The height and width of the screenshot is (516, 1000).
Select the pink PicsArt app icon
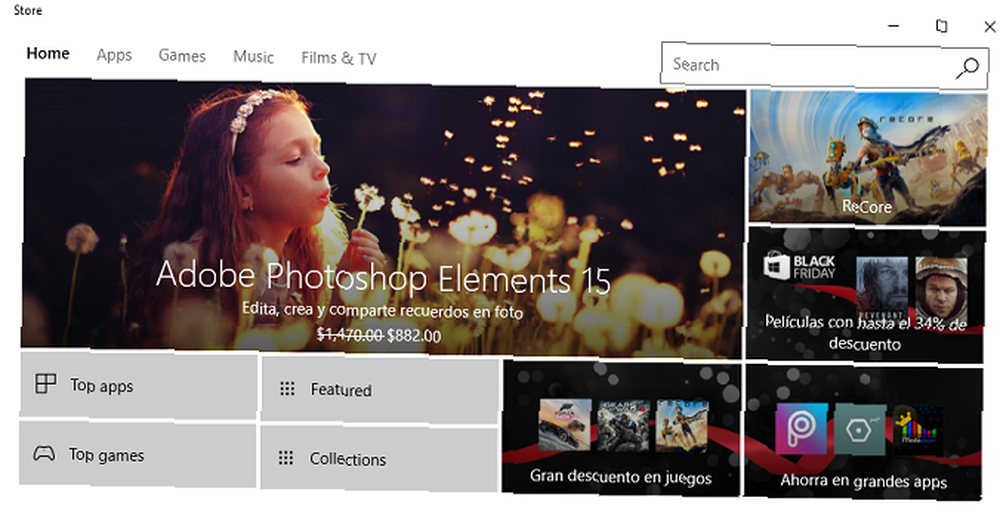click(x=802, y=429)
